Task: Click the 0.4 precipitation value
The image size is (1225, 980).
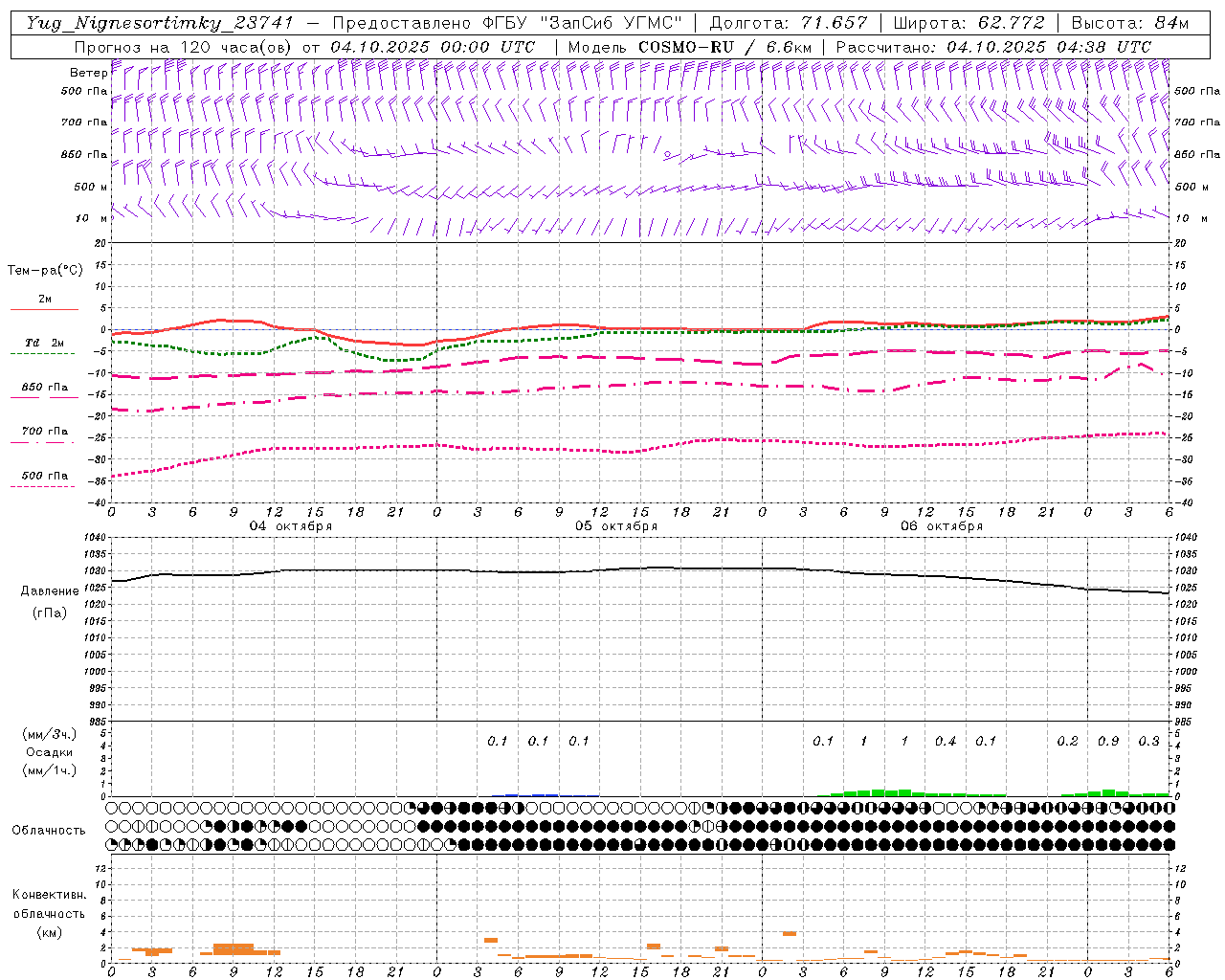Action: point(946,742)
